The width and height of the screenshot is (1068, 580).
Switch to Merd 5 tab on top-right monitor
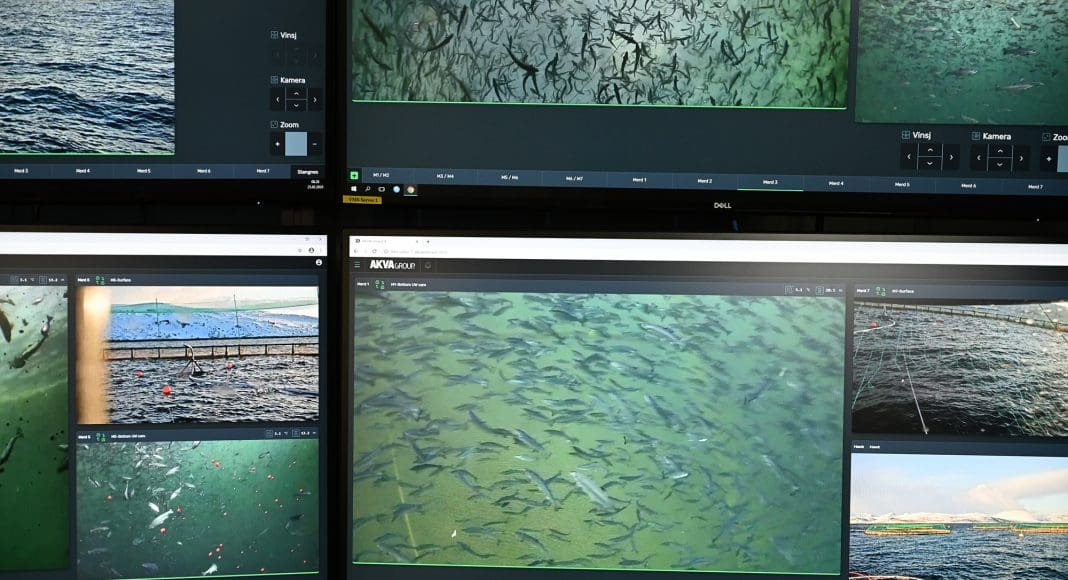pos(902,184)
